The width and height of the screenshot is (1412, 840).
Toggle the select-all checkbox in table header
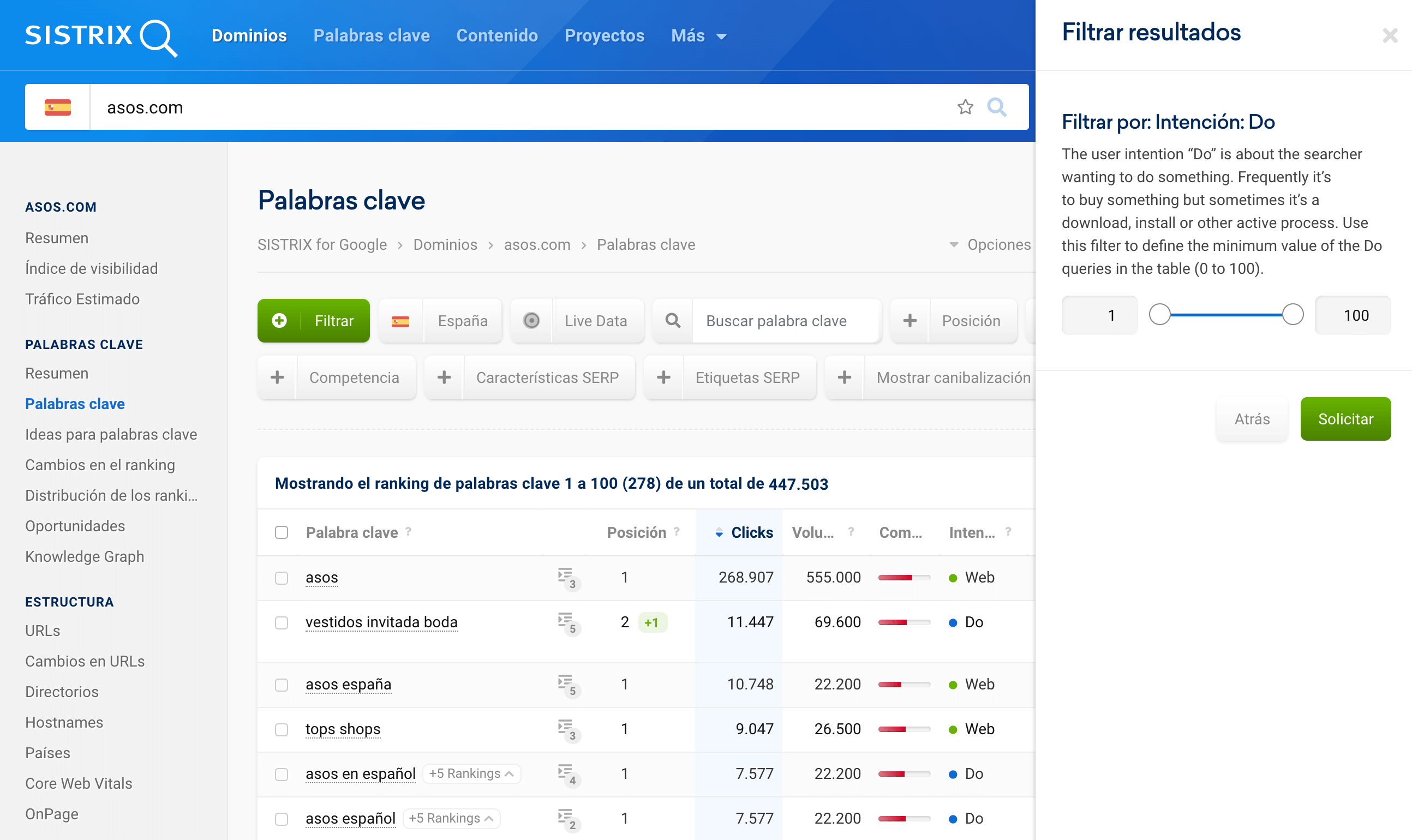pos(282,532)
